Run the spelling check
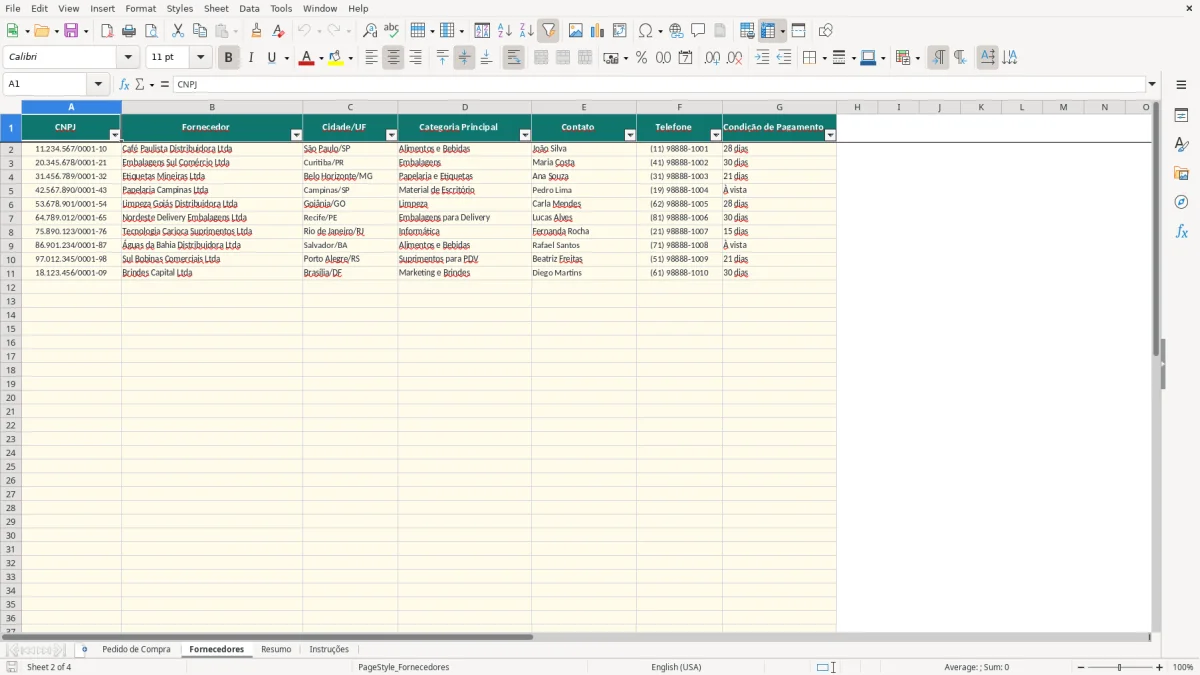Screen dimensions: 1200x675 pos(391,31)
